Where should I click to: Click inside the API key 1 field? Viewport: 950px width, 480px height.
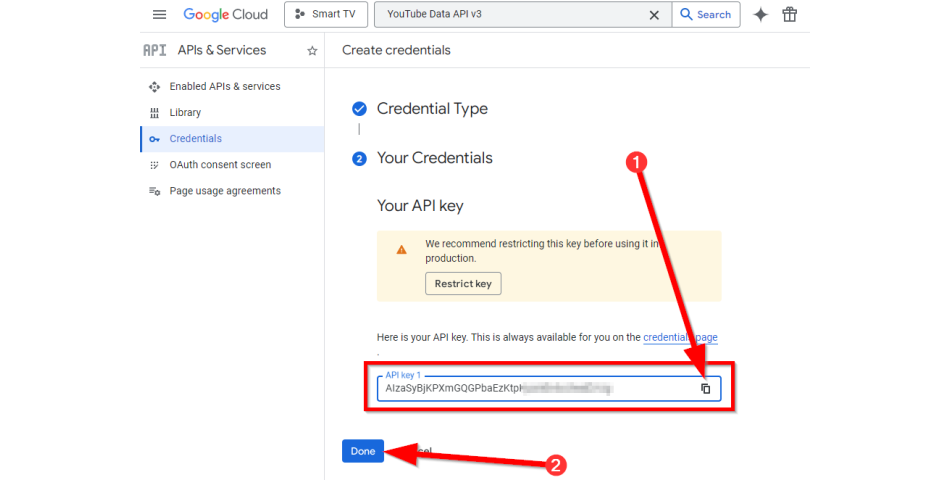[530, 389]
